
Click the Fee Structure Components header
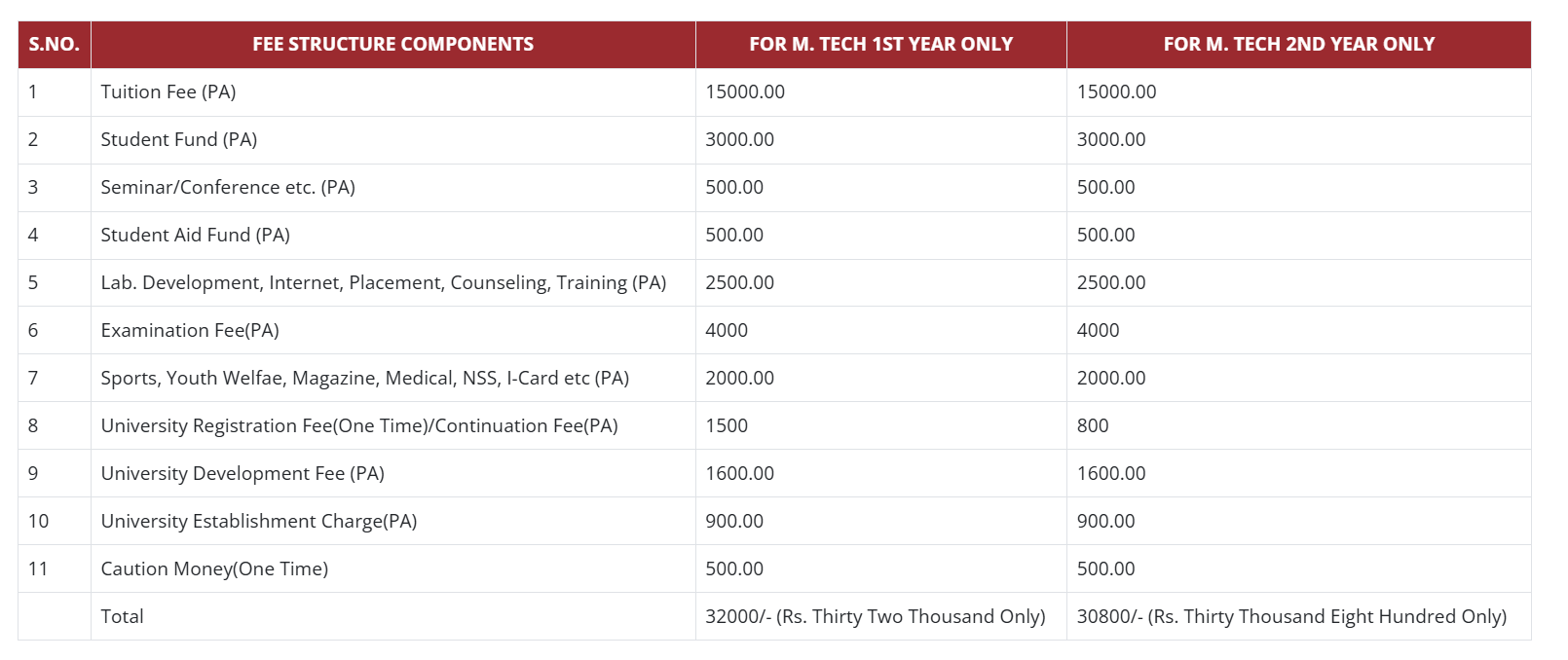[392, 44]
